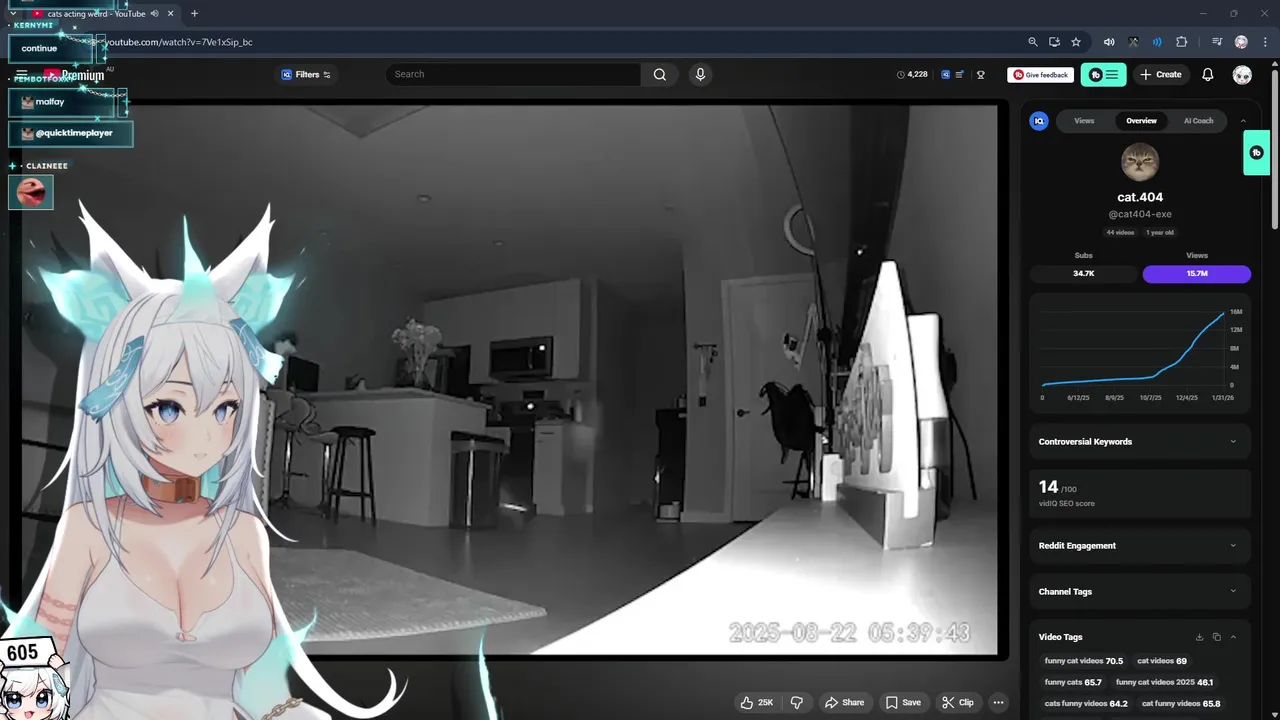Click the 4,228 clock counter
Viewport: 1280px width, 720px height.
tap(912, 75)
